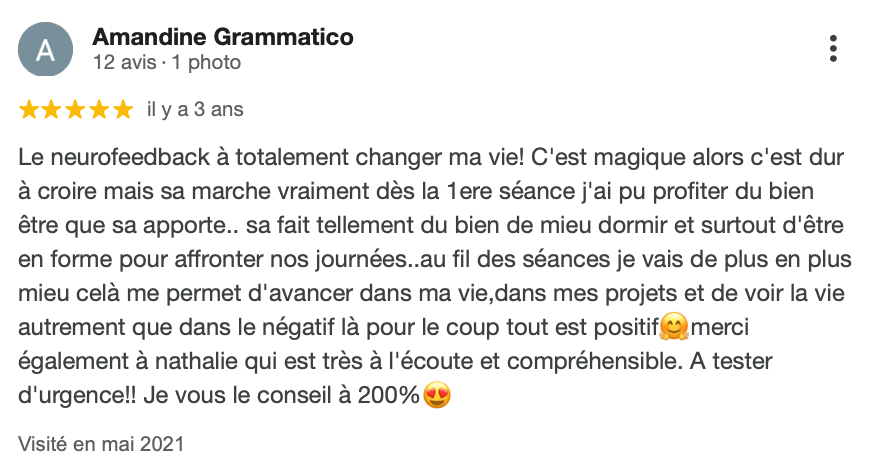Image resolution: width=872 pixels, height=468 pixels.
Task: Click the heart-eyes emoji after 200%
Action: point(437,396)
